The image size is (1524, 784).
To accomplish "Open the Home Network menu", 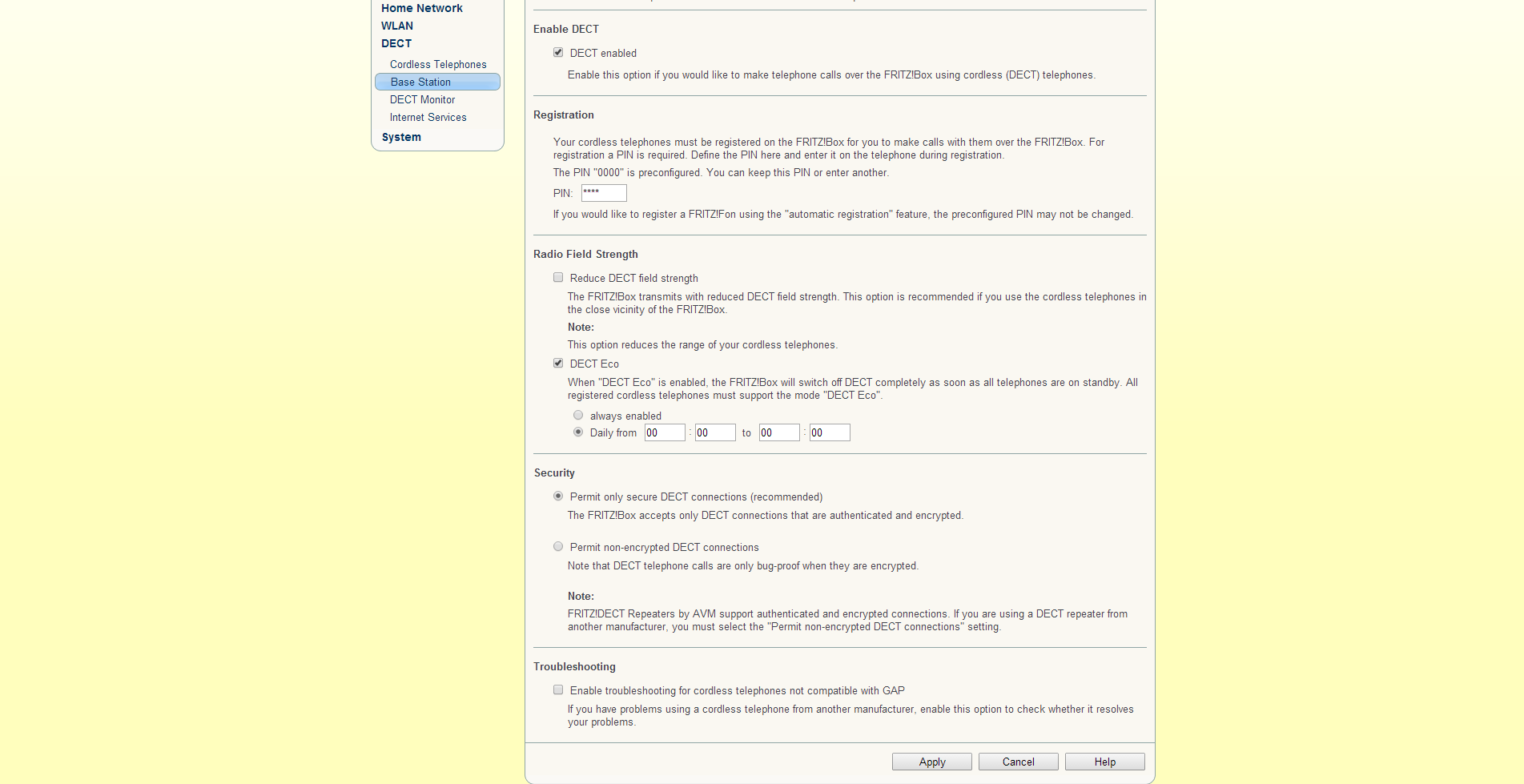I will click(x=422, y=8).
